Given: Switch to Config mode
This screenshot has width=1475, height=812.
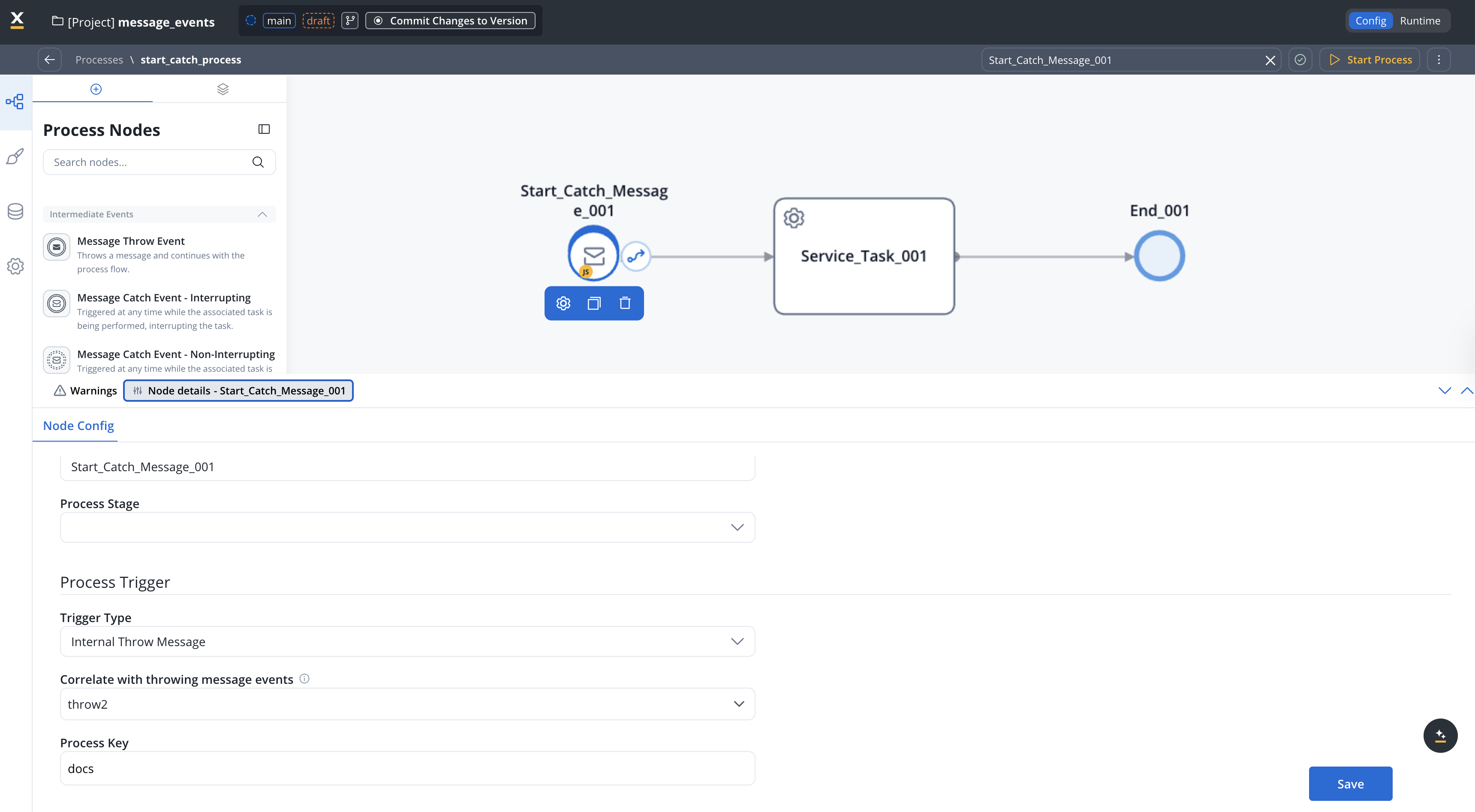Looking at the screenshot, I should click(x=1370, y=21).
